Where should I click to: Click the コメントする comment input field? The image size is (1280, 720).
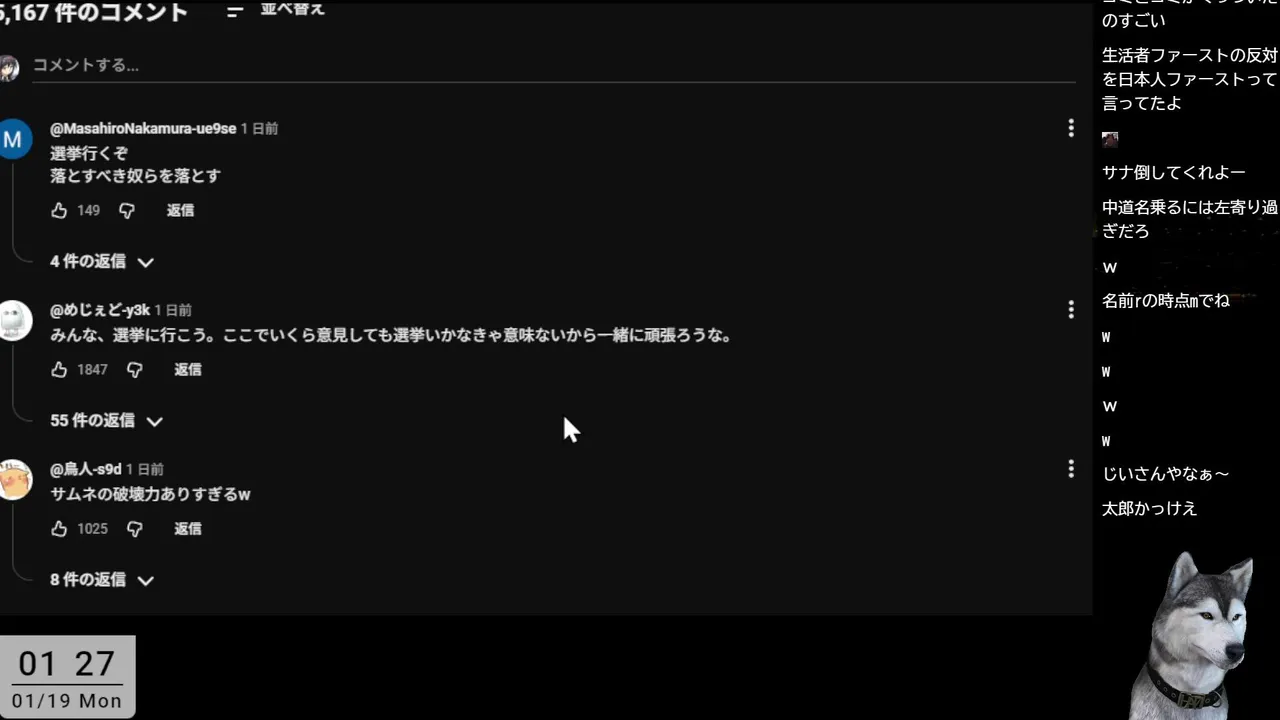pos(553,65)
